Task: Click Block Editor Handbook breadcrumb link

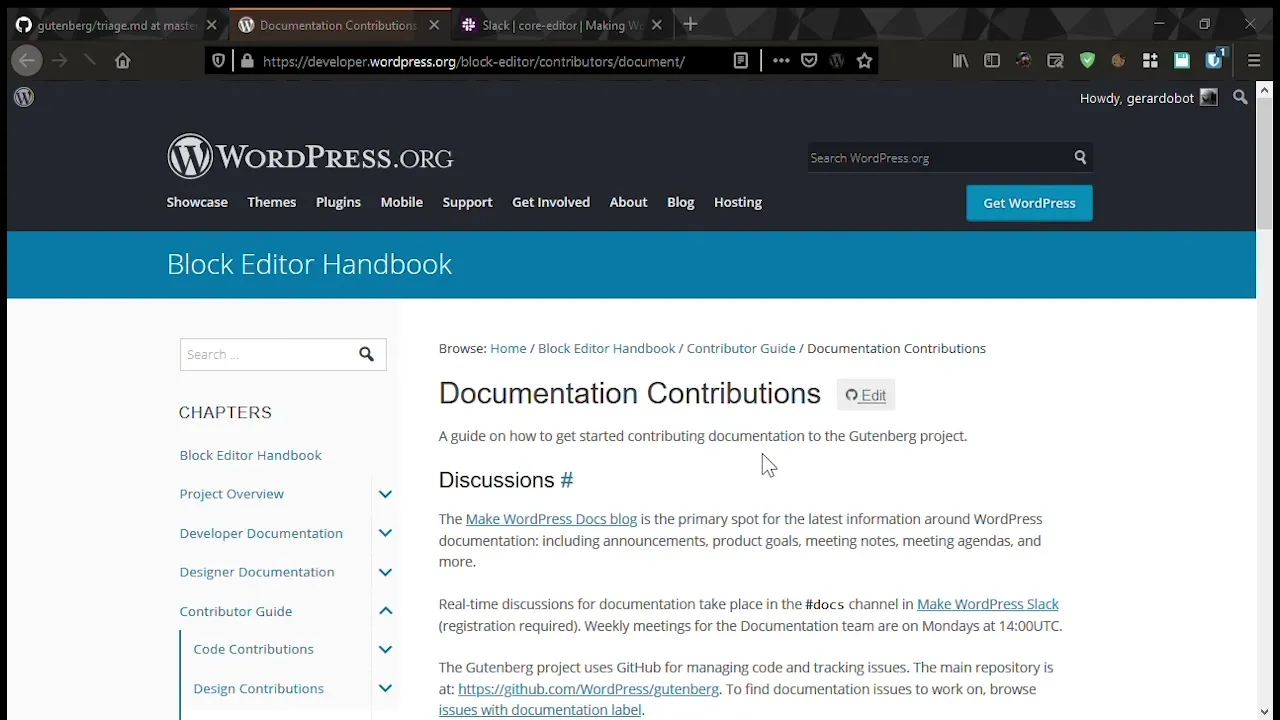Action: pos(607,348)
